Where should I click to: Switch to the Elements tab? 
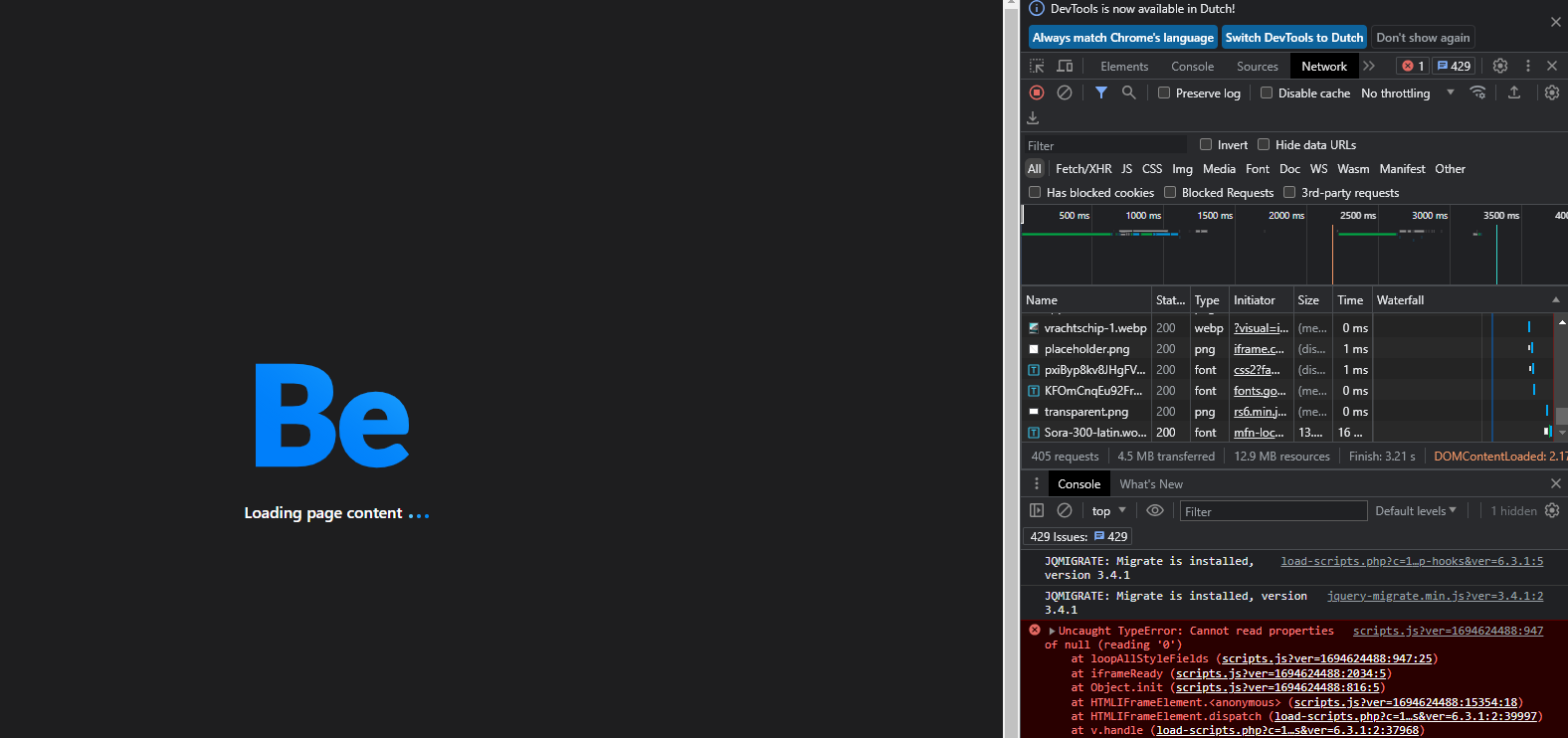pos(1124,66)
